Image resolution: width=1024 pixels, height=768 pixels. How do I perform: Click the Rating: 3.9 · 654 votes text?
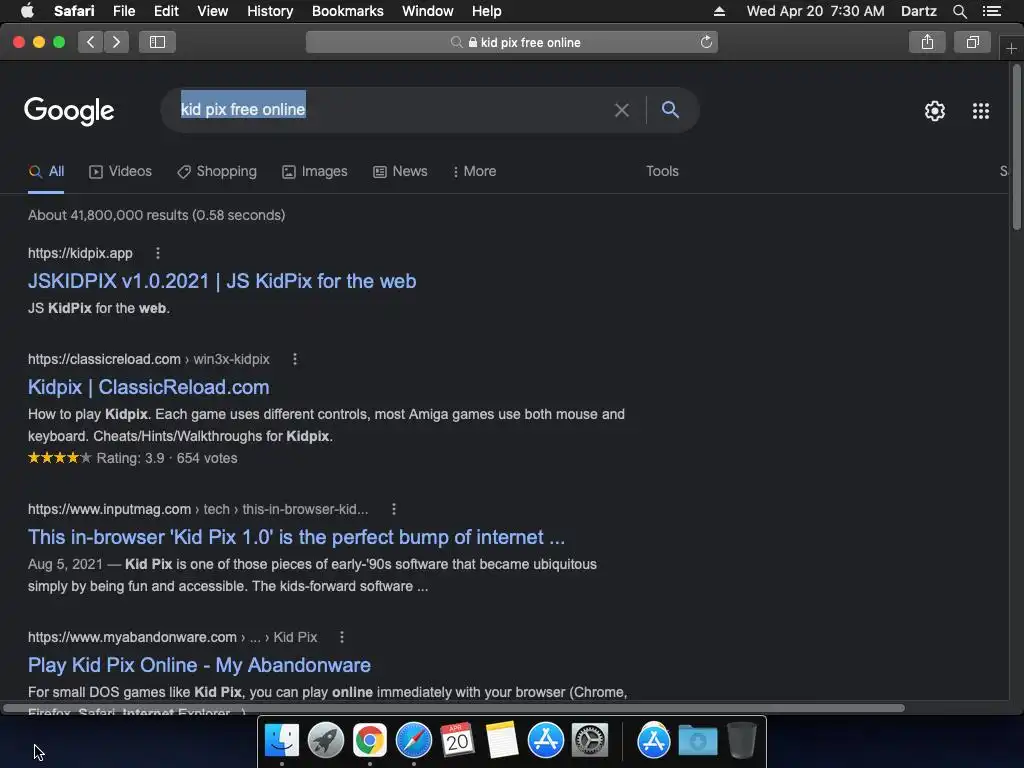coord(167,458)
